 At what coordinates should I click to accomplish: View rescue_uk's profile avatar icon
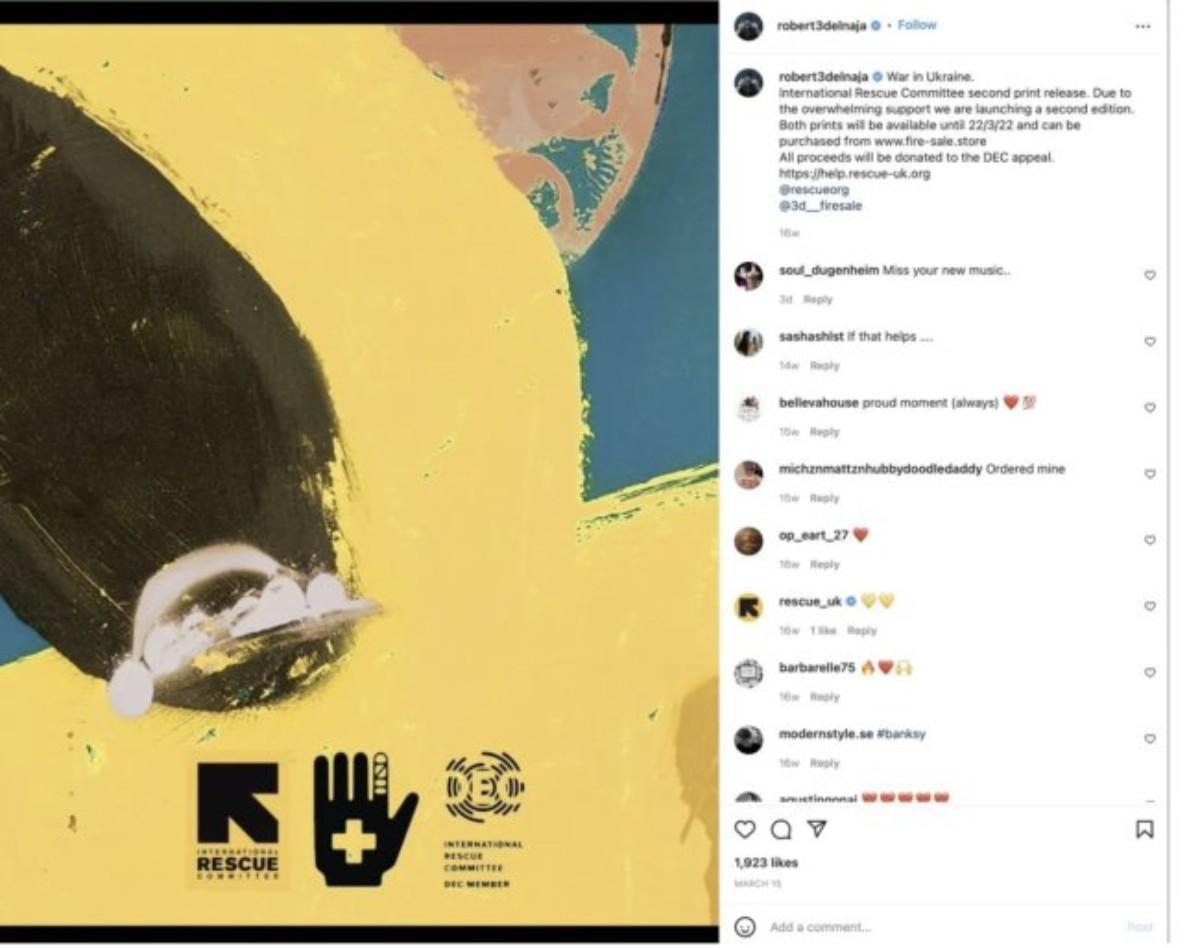pos(749,607)
